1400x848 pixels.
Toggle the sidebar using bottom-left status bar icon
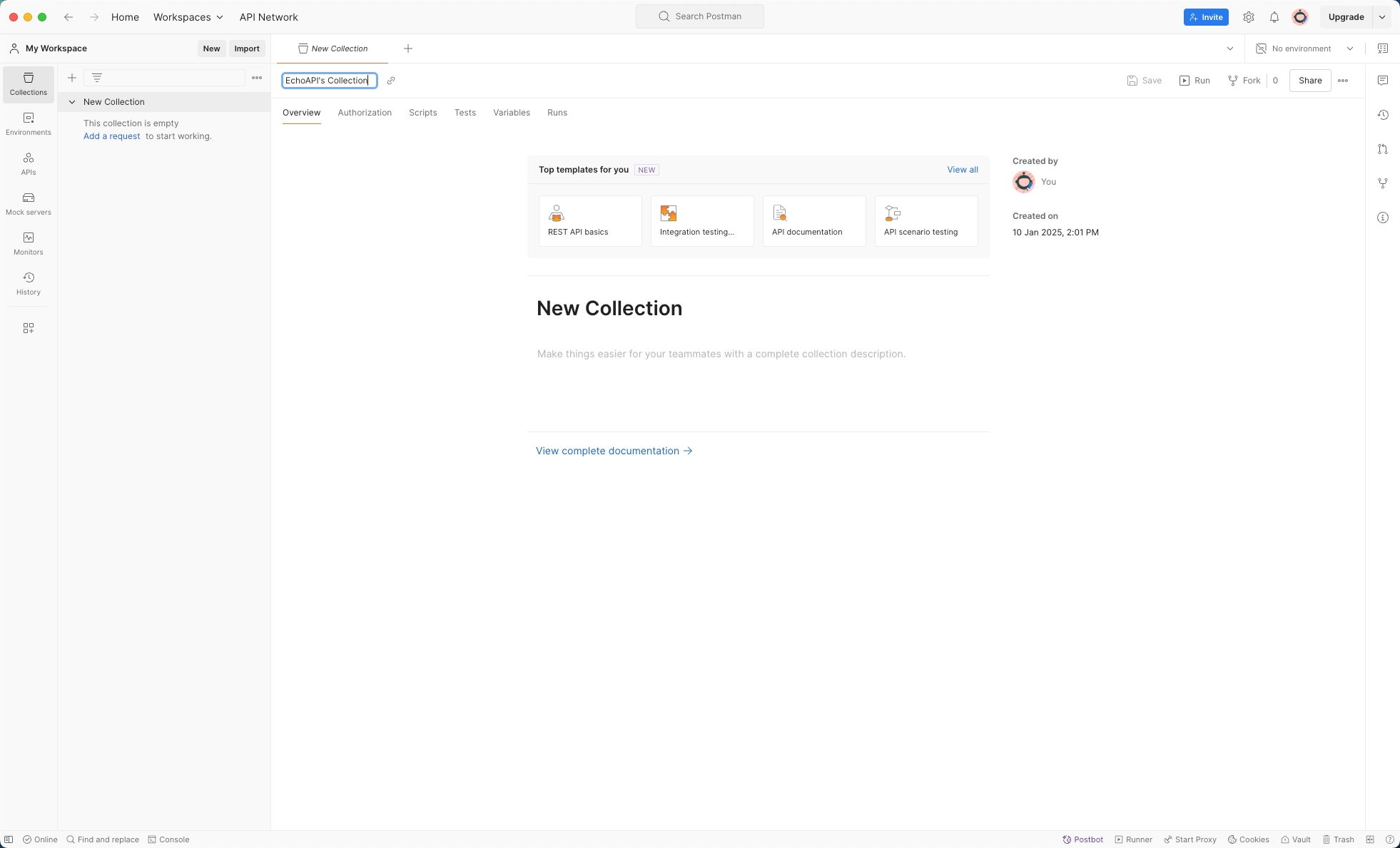pos(9,839)
